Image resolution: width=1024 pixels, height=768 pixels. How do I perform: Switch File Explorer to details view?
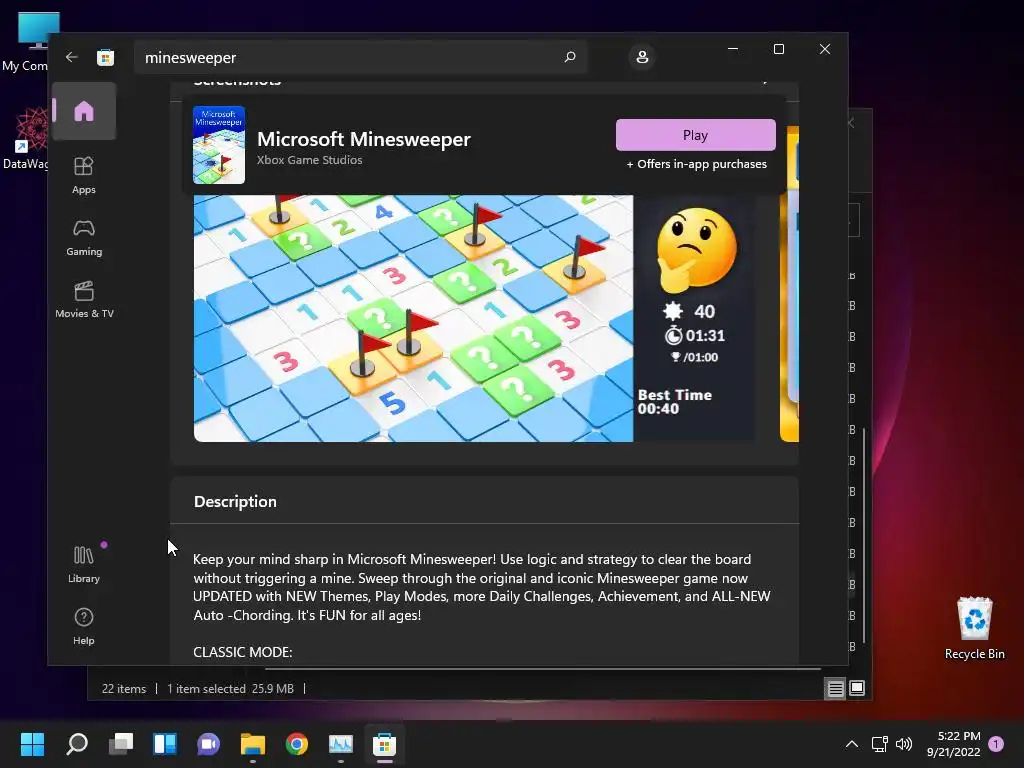click(x=835, y=688)
